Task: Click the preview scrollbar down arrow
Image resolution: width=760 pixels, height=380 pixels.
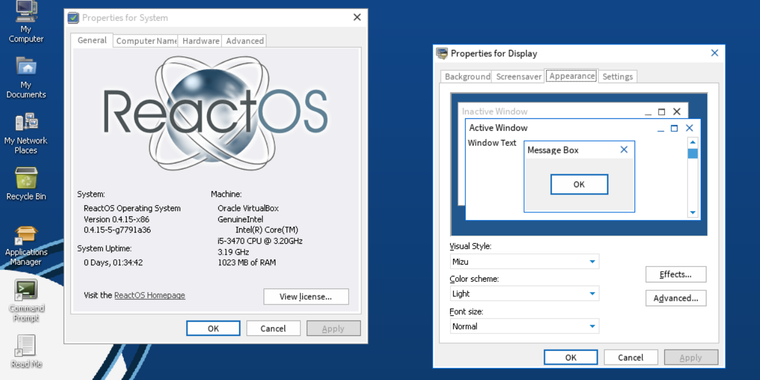Action: click(693, 212)
